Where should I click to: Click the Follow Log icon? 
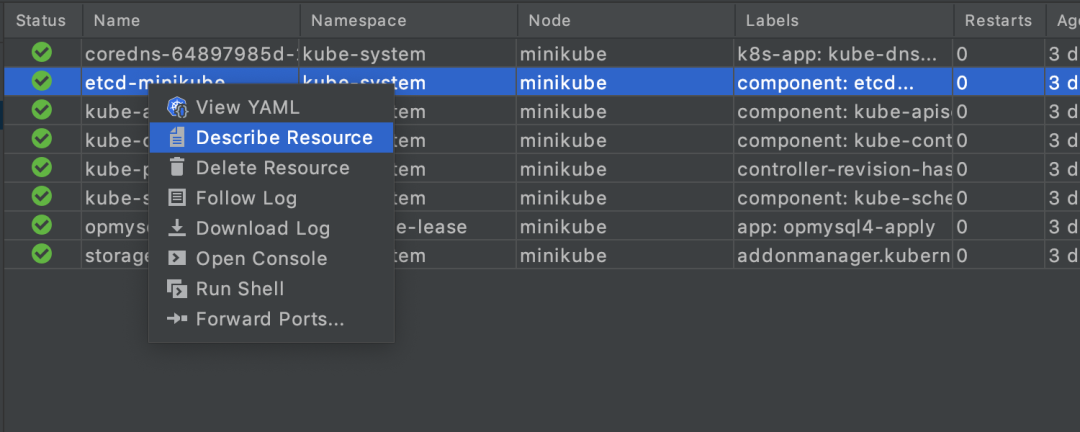click(x=177, y=198)
